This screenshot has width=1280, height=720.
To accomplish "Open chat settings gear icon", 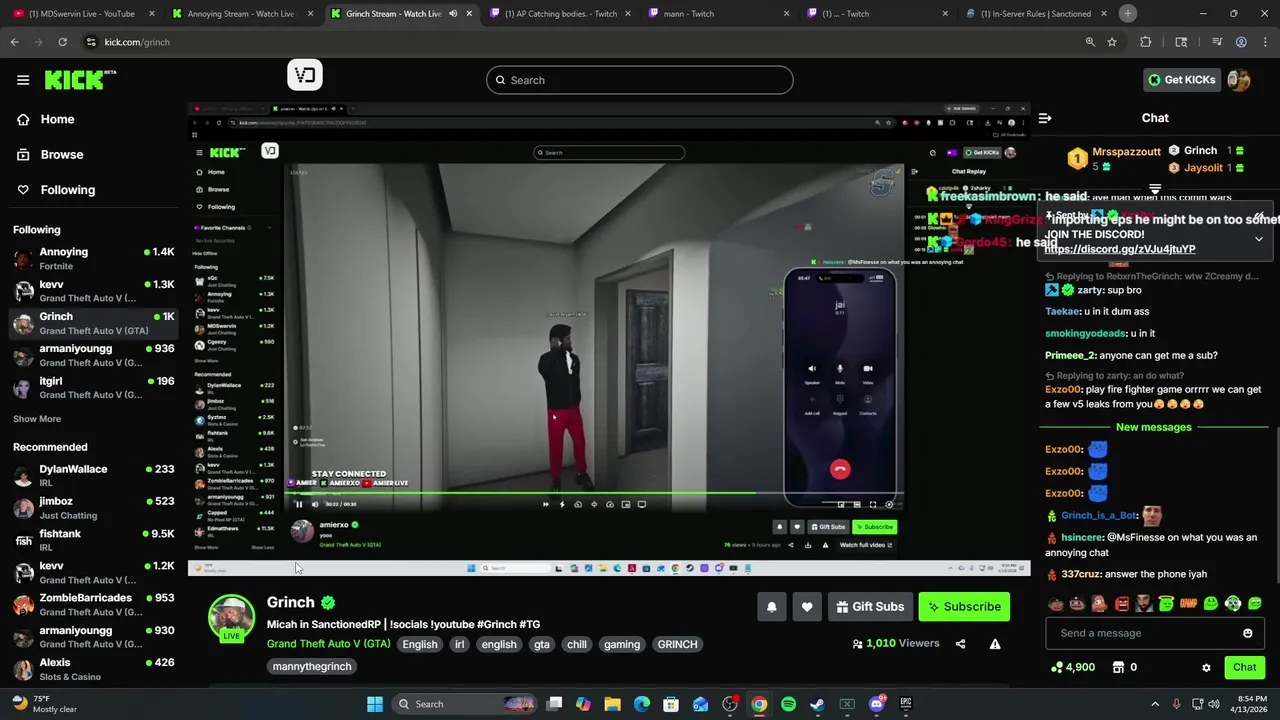I will click(x=1206, y=668).
